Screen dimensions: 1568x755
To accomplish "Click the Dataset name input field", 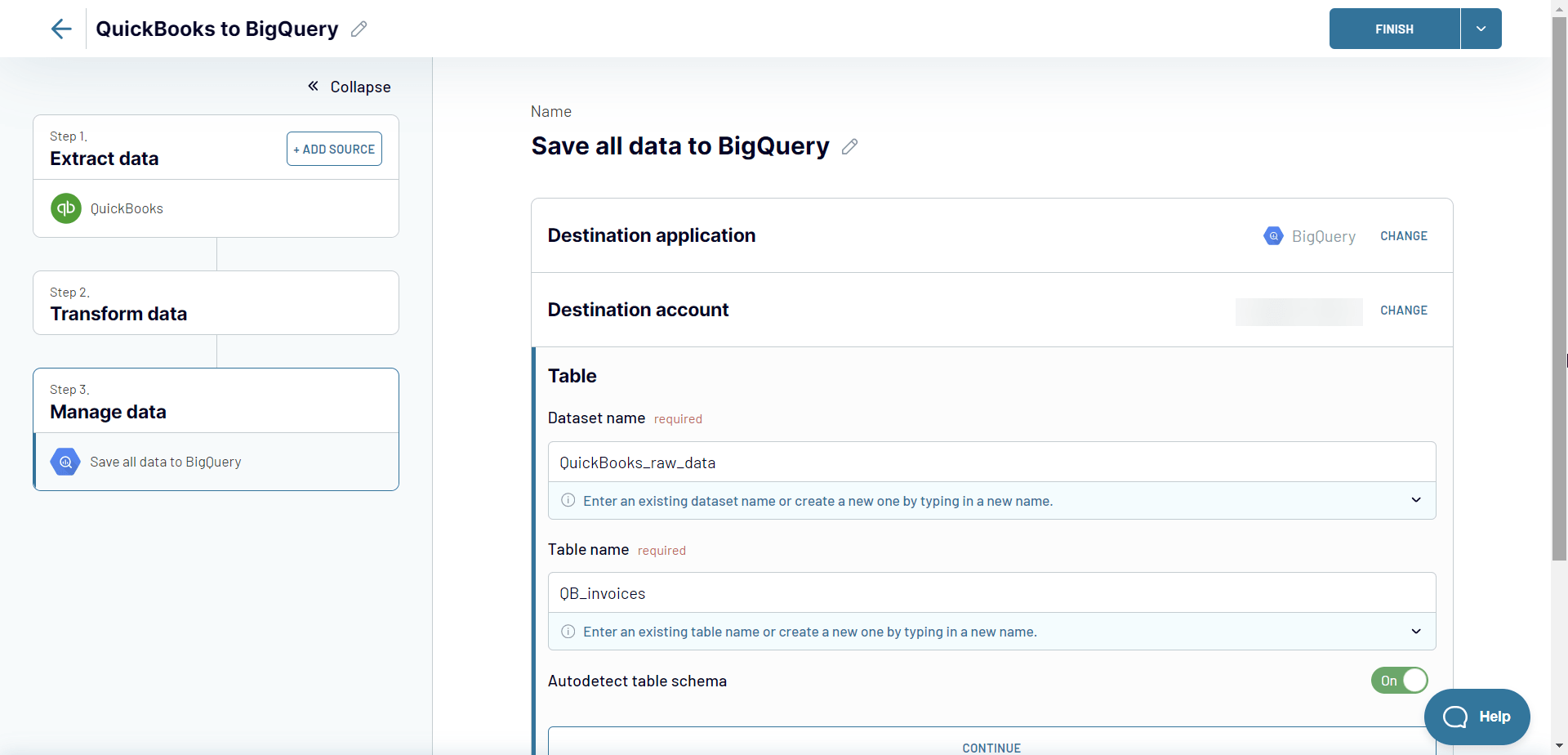I will [x=991, y=462].
